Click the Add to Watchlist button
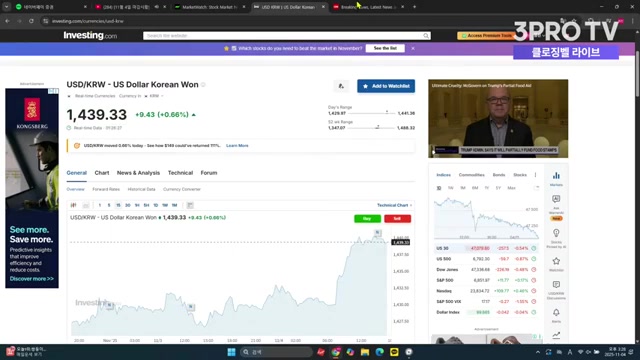640x360 pixels. point(386,86)
